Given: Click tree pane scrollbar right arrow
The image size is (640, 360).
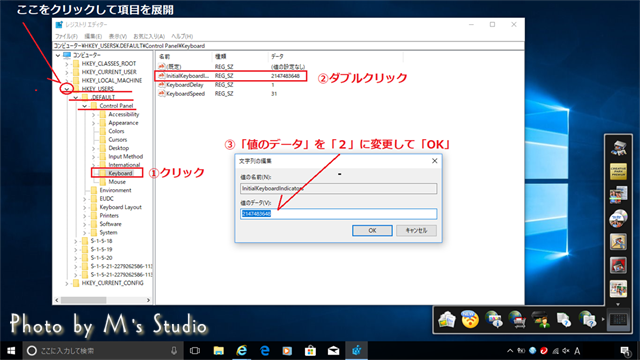Looking at the screenshot, I should [148, 300].
